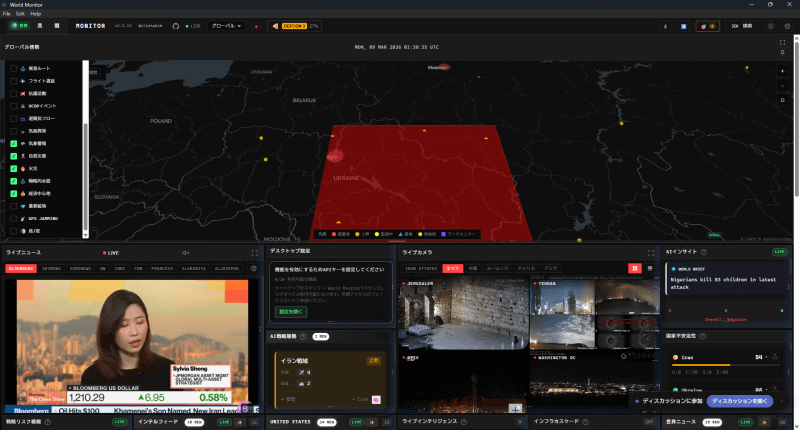Open the JERUSALEM webcam feed
800x430 pixels.
[464, 314]
